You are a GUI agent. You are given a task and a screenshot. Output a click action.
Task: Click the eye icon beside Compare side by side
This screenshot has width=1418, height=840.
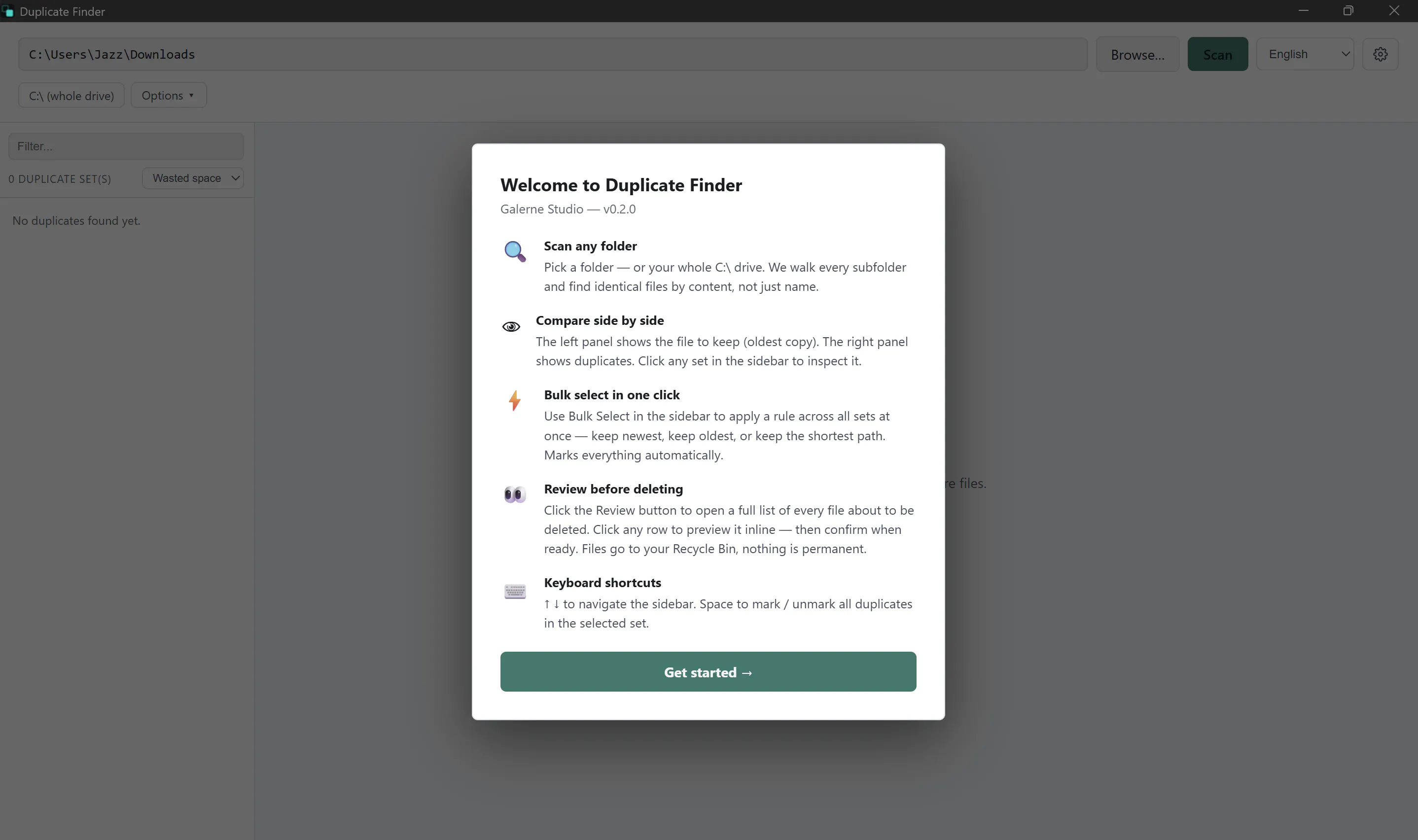pos(511,327)
